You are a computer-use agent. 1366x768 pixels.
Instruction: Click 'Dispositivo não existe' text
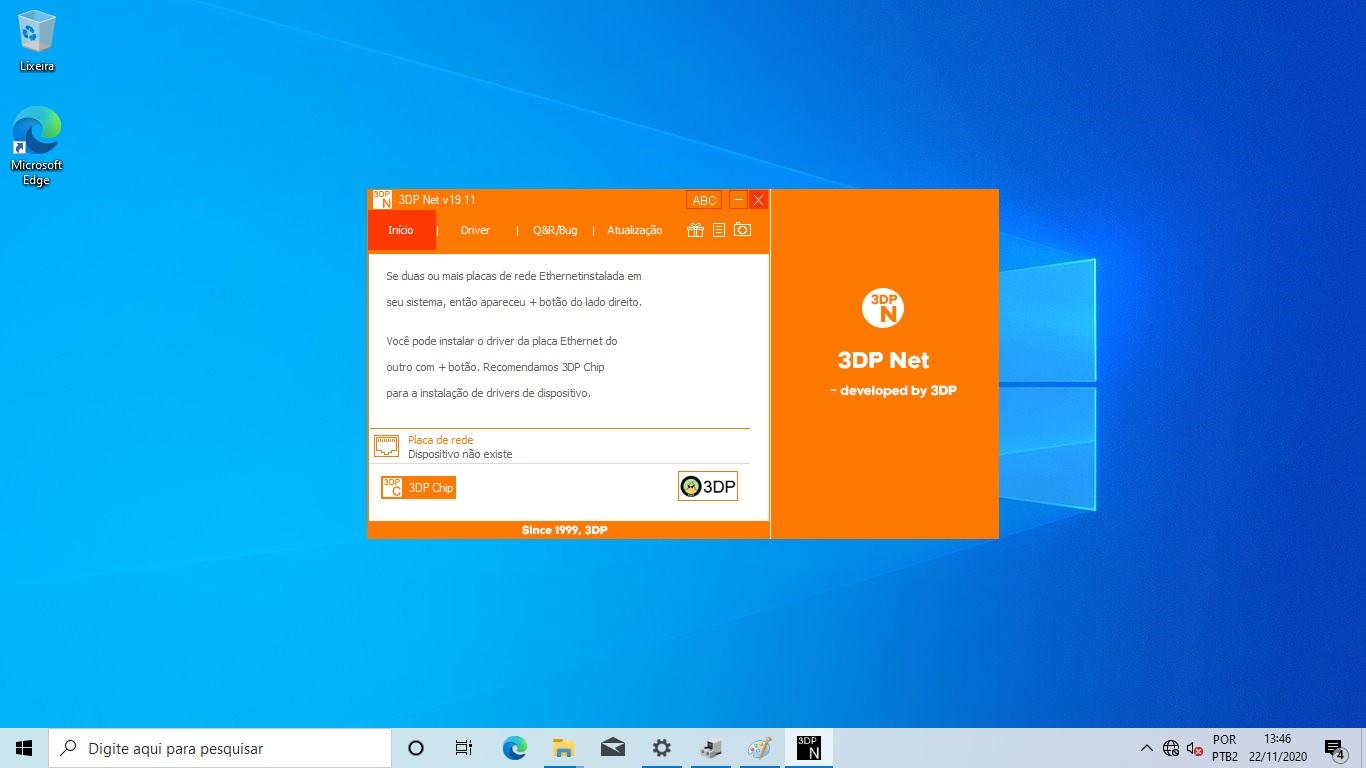tap(460, 454)
